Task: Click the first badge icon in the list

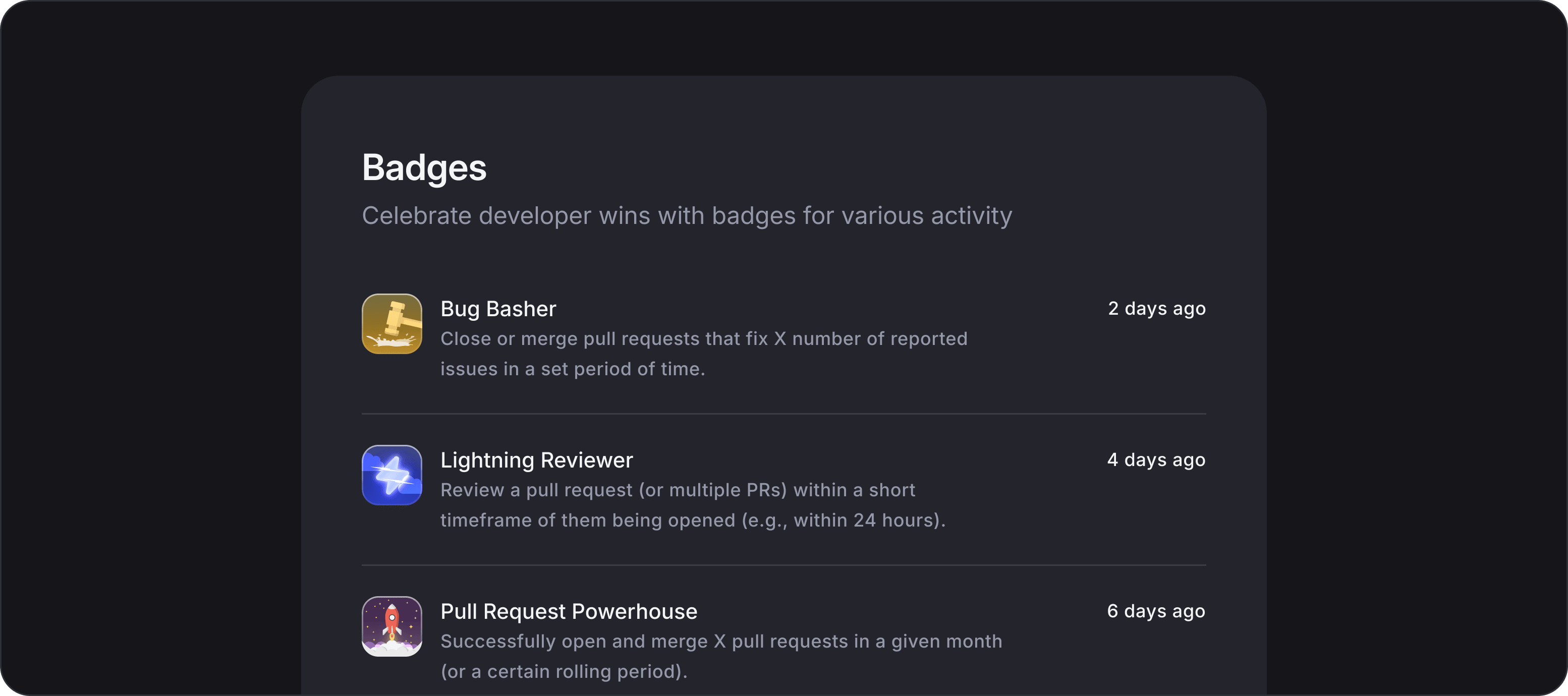Action: click(392, 323)
